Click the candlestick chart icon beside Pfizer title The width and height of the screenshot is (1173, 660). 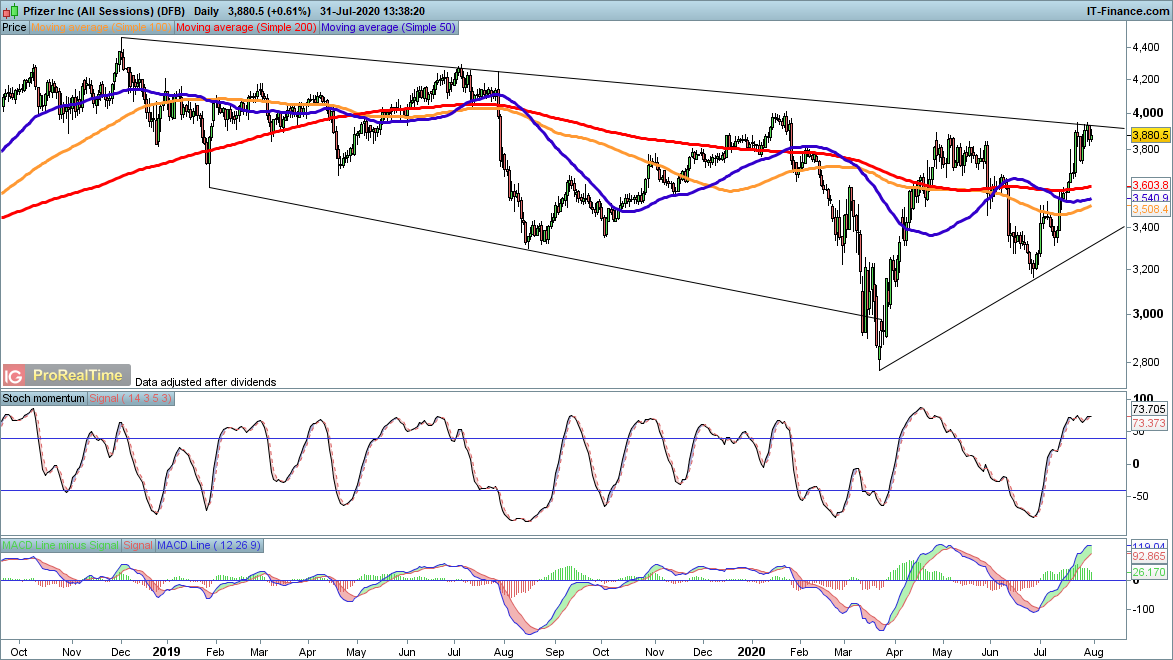click(x=10, y=9)
